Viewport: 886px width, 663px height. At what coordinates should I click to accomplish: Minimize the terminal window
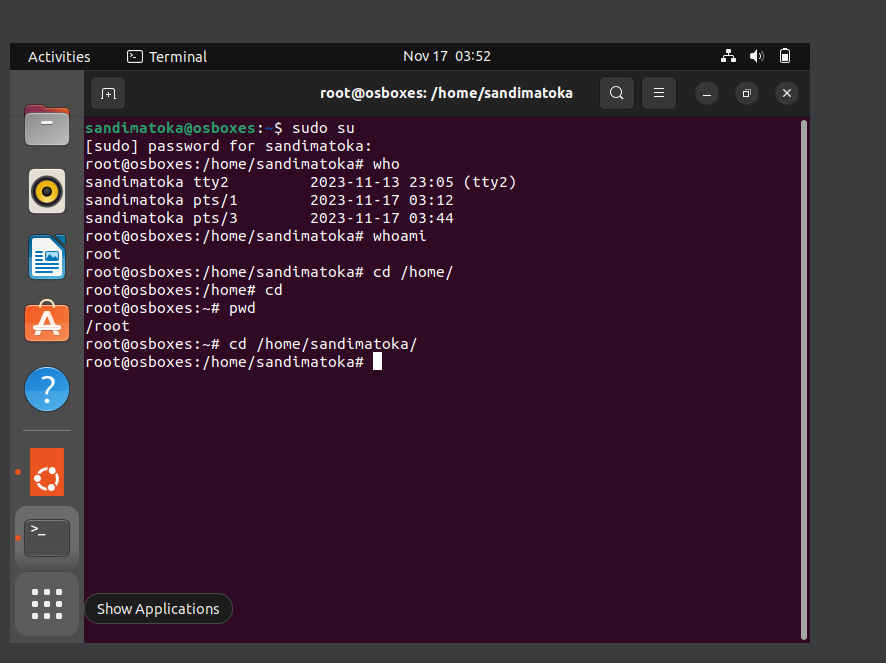(707, 93)
